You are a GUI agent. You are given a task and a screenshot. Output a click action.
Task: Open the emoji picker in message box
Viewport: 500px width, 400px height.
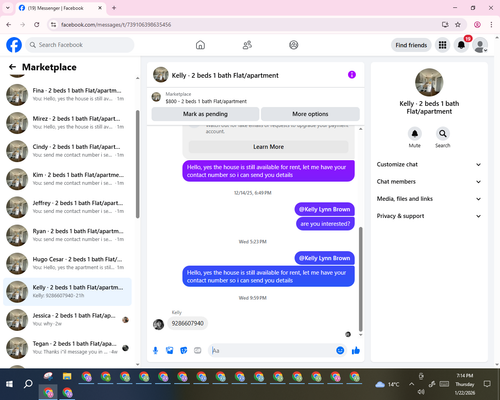340,350
